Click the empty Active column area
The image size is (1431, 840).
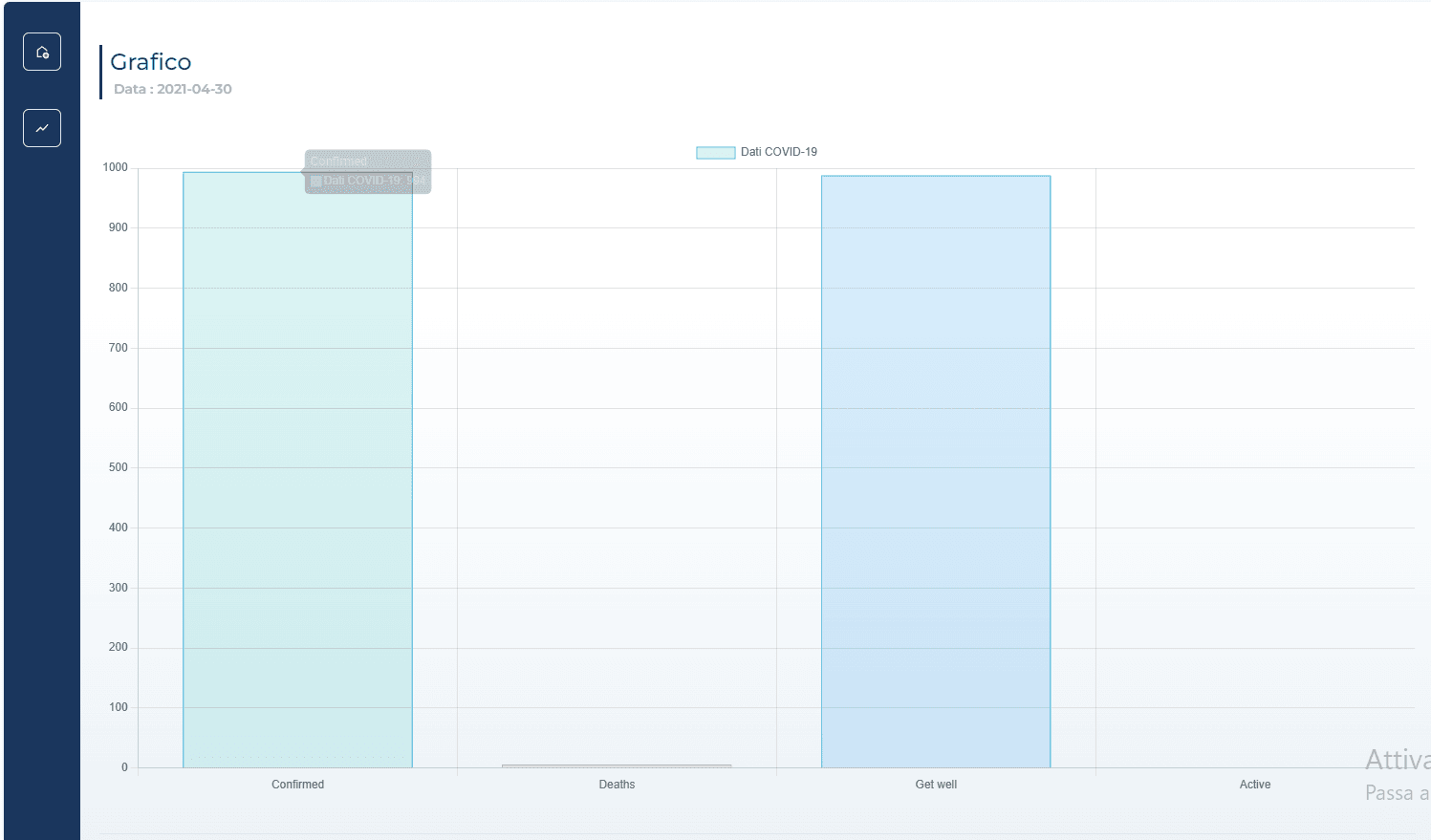[x=1254, y=478]
